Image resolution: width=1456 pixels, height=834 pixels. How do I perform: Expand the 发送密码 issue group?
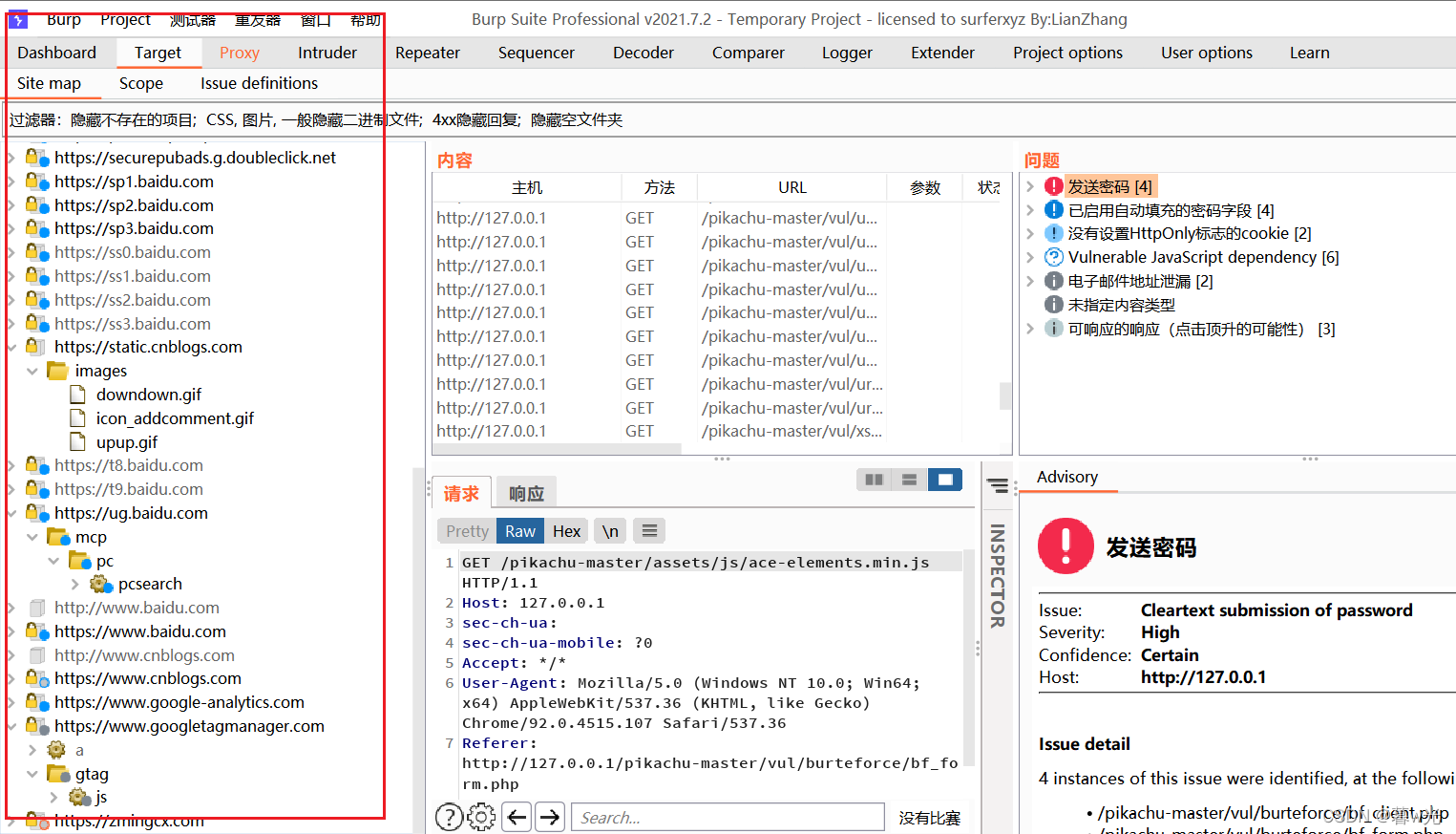click(1030, 186)
